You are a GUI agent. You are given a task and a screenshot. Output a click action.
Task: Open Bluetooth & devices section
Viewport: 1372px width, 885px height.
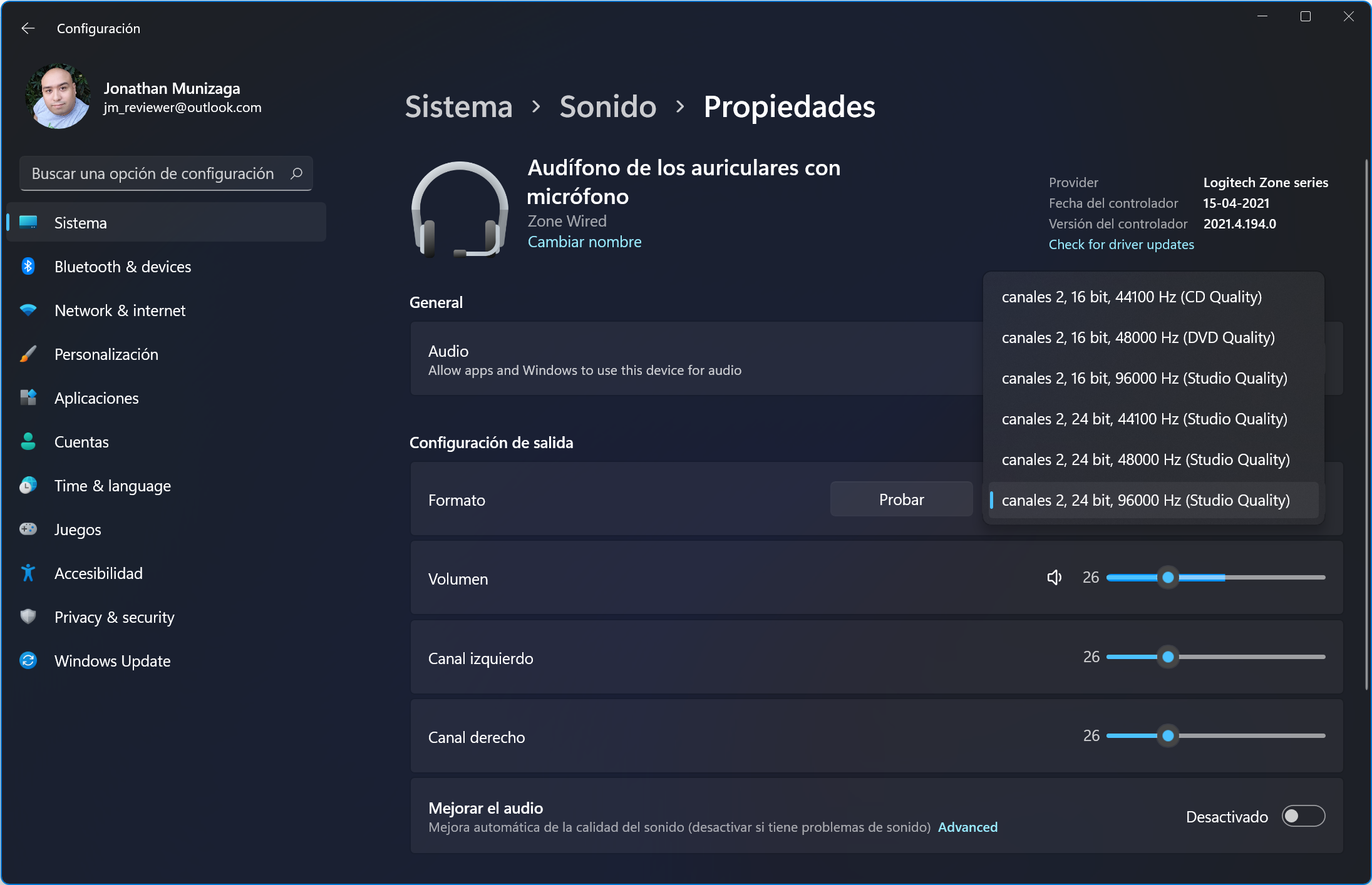coord(122,267)
